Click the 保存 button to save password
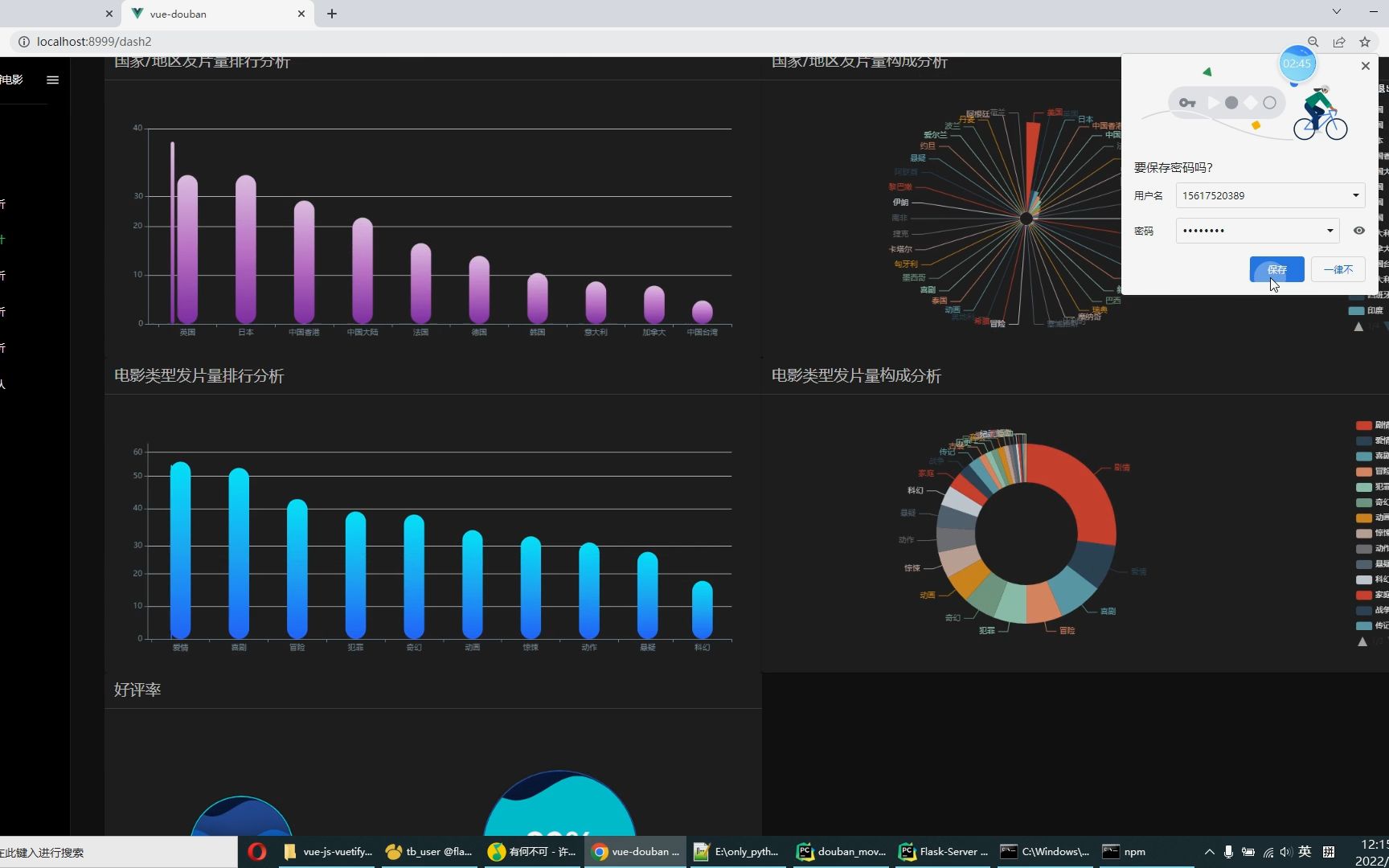 [1276, 269]
